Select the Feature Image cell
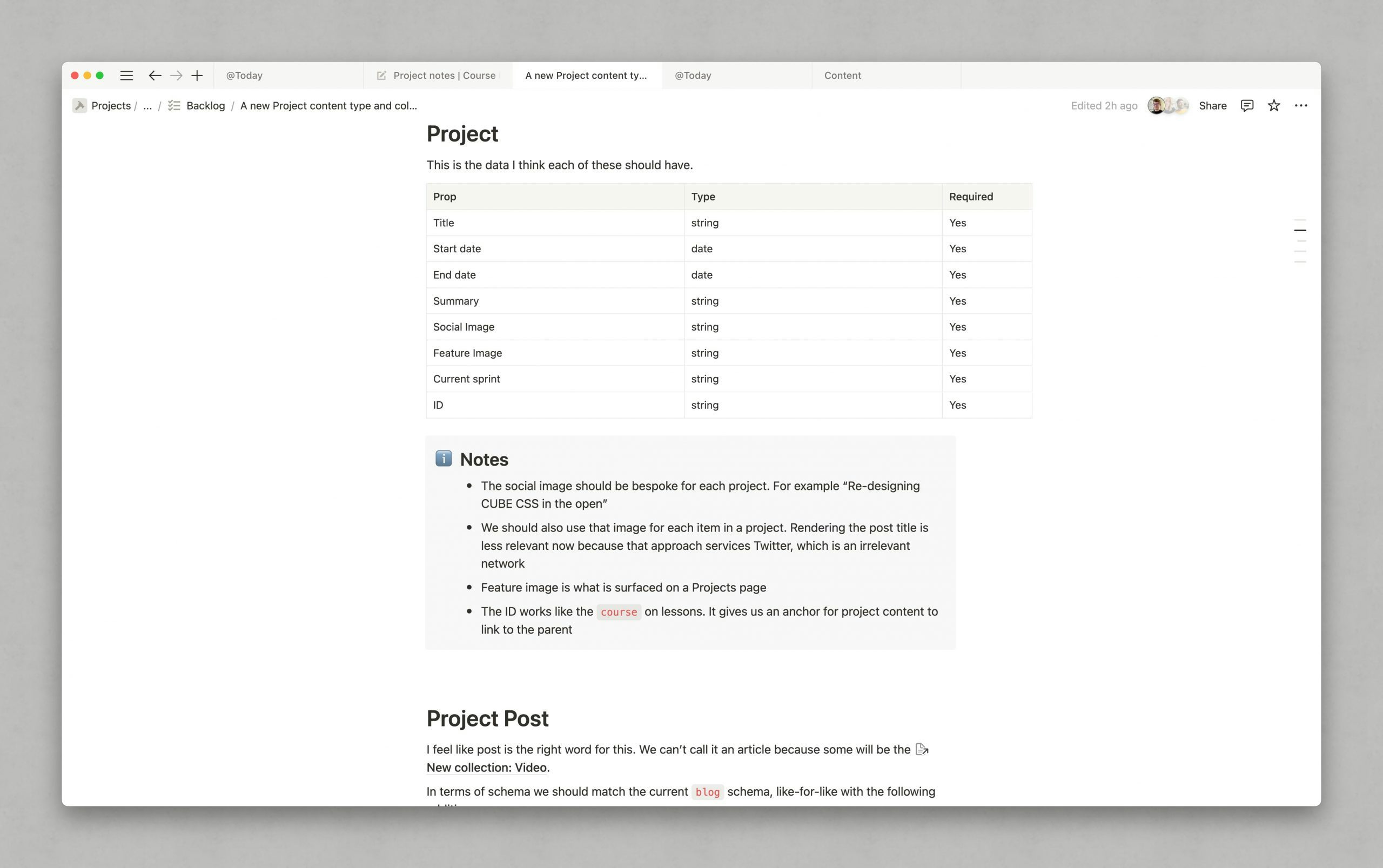Image resolution: width=1383 pixels, height=868 pixels. 555,353
